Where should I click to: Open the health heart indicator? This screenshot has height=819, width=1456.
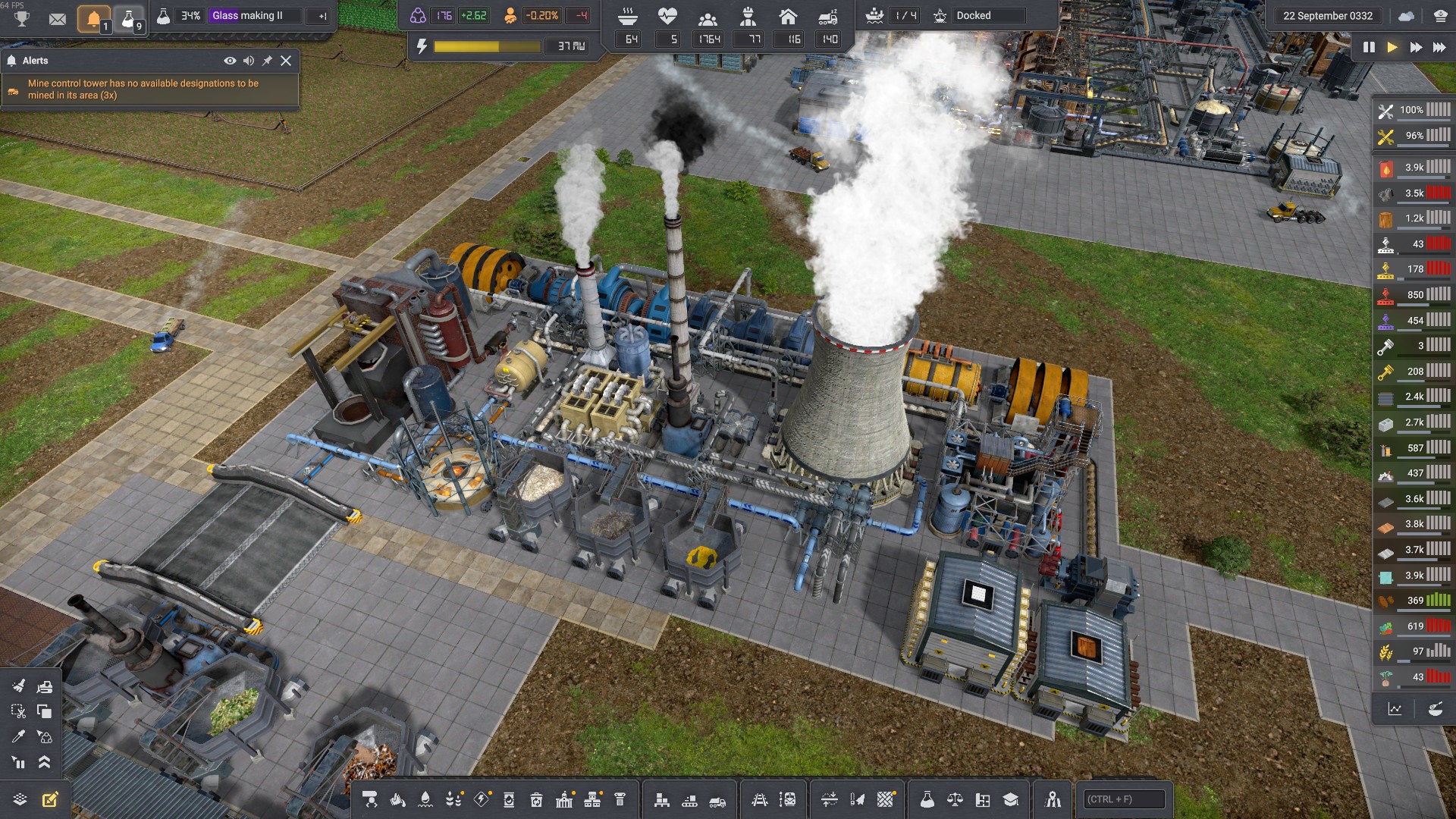click(667, 16)
